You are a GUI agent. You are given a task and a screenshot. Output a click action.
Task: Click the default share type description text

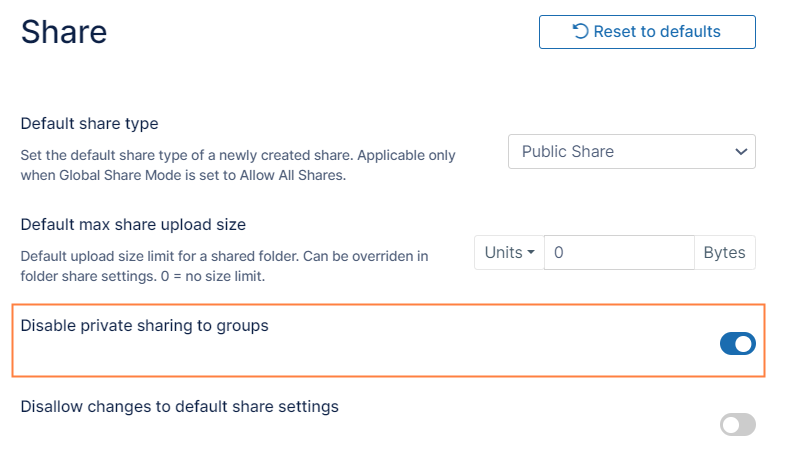coord(238,165)
